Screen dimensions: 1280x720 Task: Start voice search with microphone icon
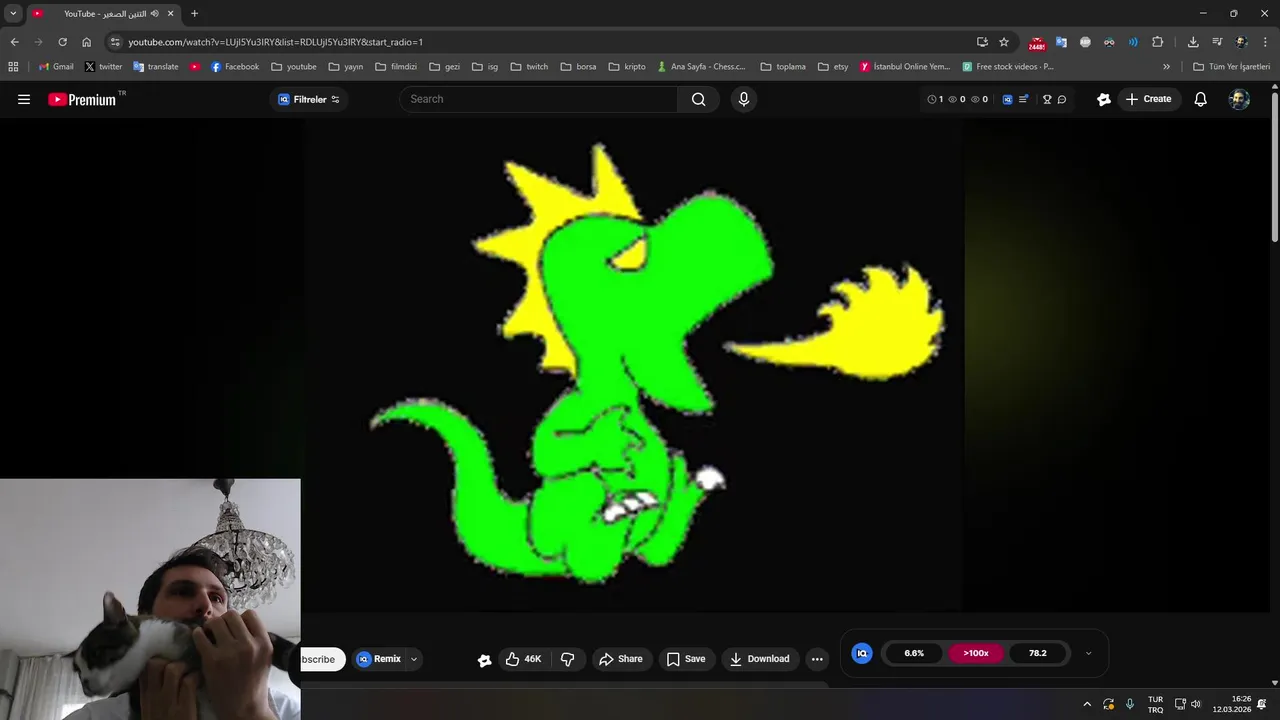pyautogui.click(x=743, y=99)
